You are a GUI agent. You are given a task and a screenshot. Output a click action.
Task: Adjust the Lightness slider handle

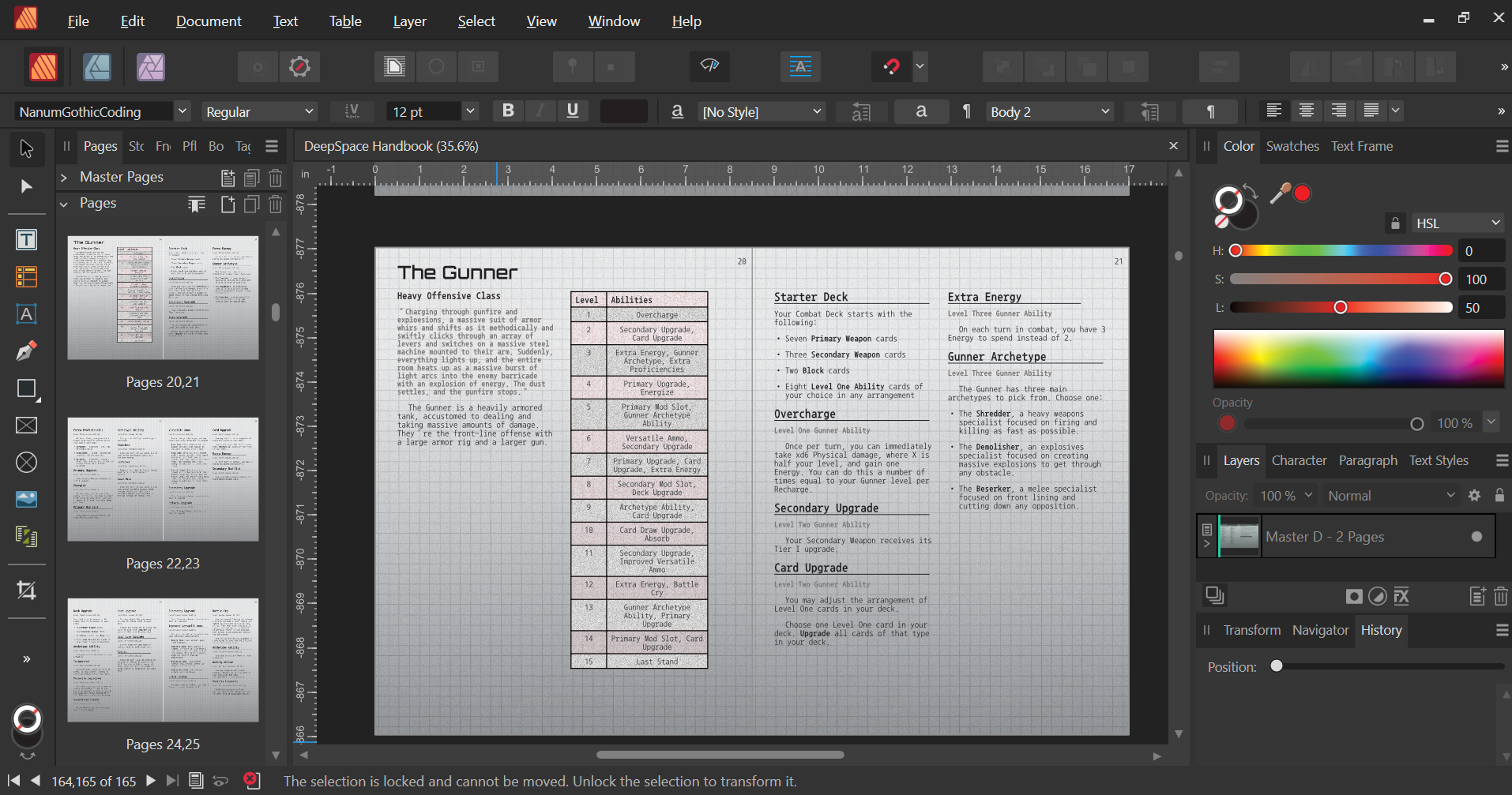click(1340, 307)
